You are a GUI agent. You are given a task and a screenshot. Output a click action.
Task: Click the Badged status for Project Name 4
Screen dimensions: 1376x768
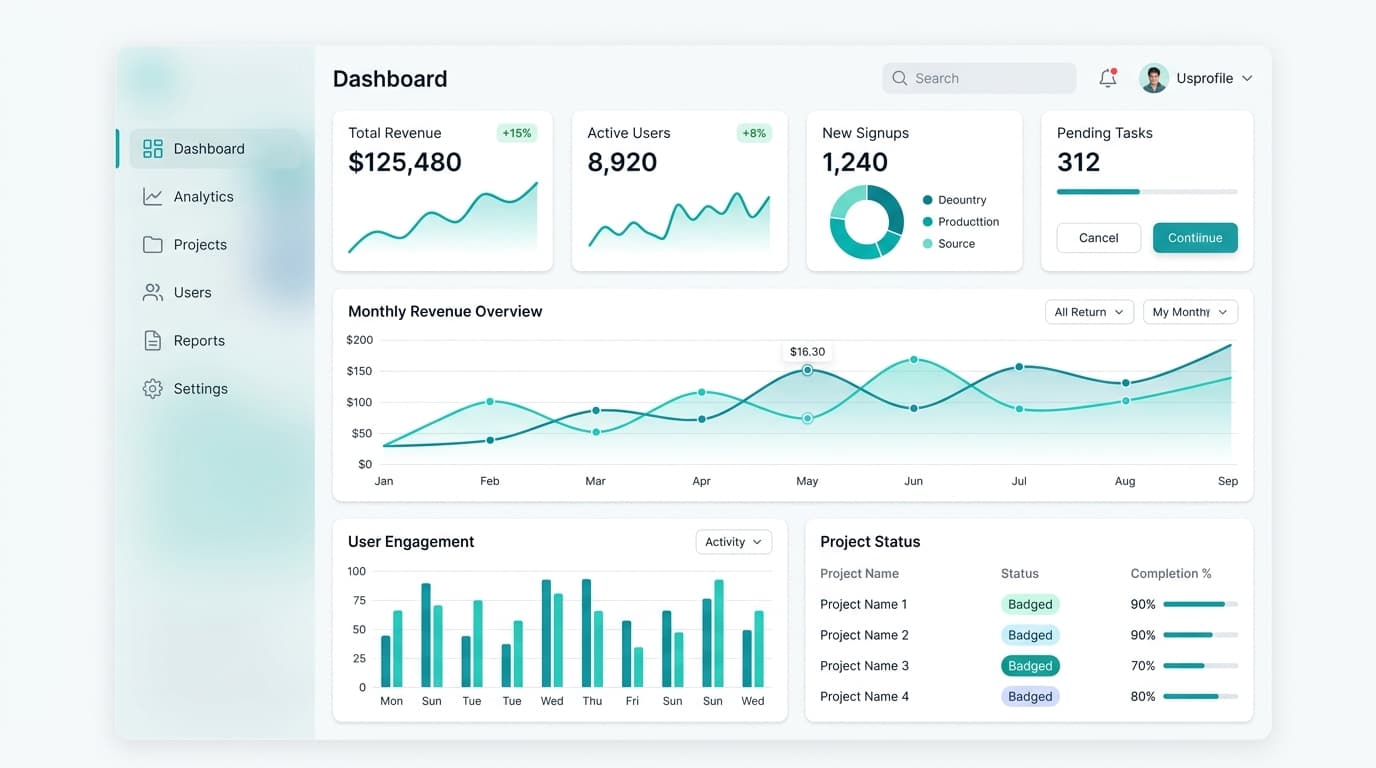(x=1030, y=696)
